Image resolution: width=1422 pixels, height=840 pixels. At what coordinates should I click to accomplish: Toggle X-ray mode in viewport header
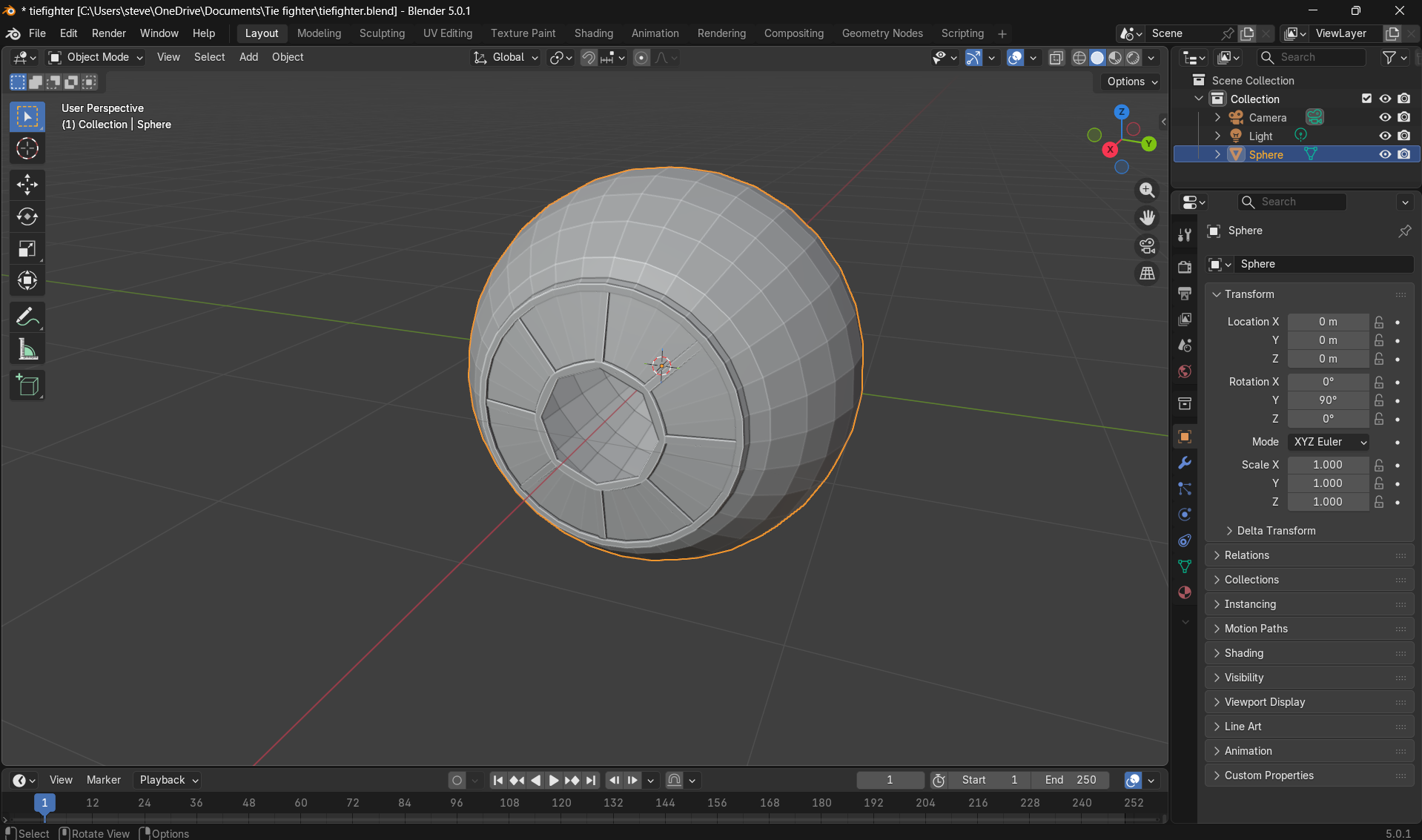coord(1056,57)
